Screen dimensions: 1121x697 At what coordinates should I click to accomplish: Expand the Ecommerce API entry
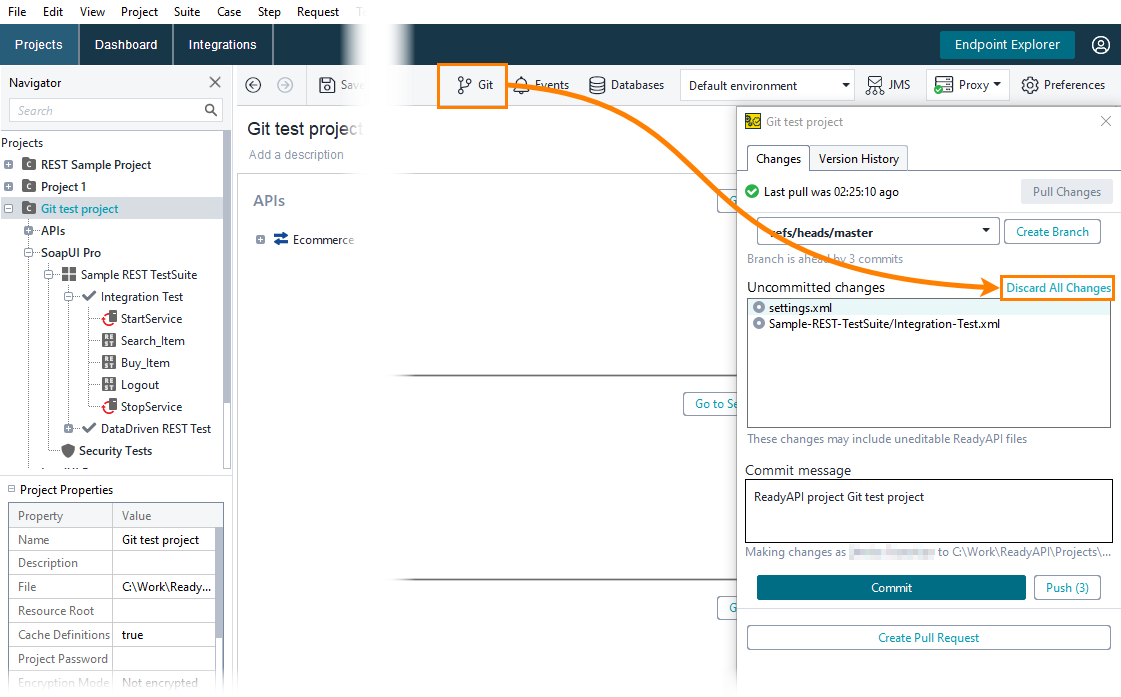260,239
